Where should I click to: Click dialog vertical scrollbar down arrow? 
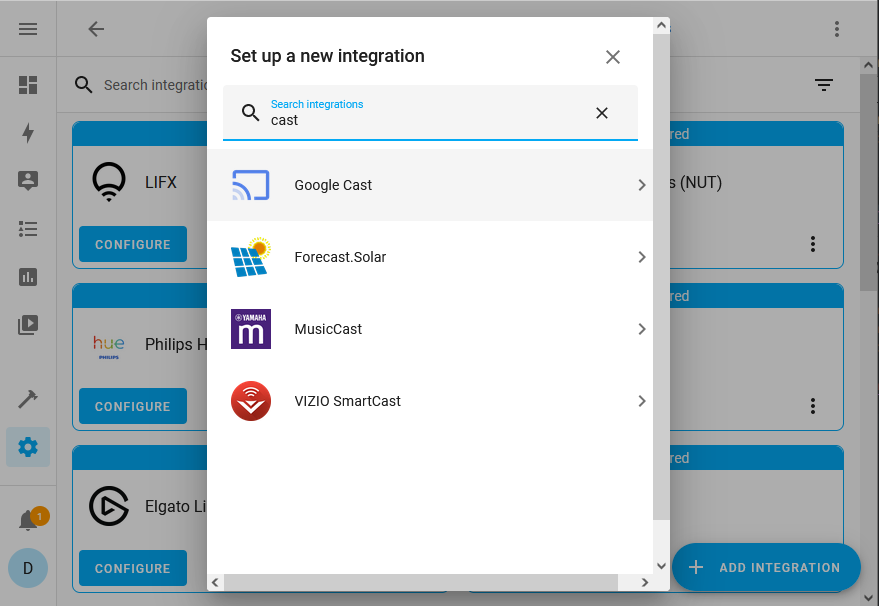[661, 566]
